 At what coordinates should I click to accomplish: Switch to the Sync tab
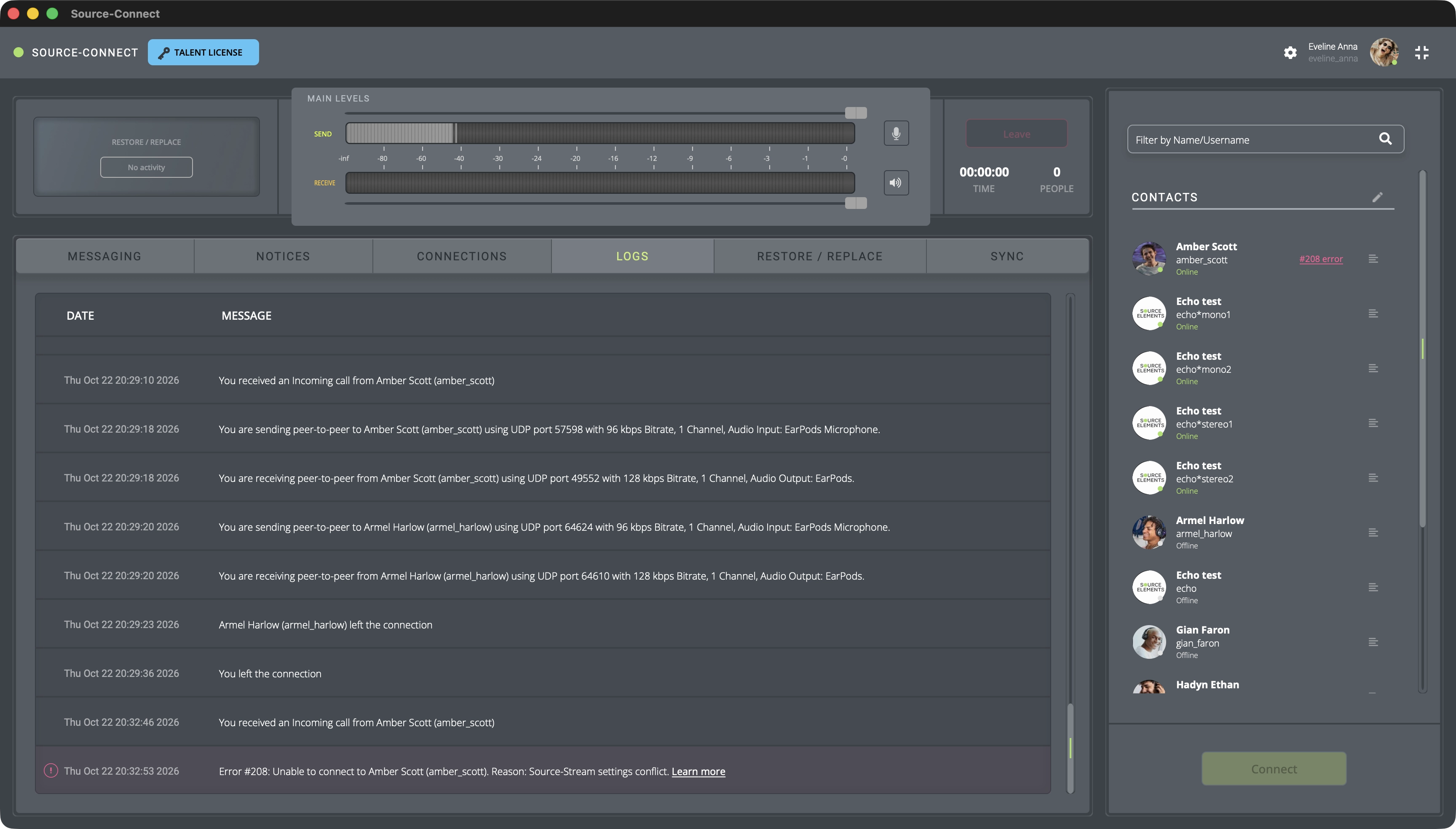[1007, 256]
